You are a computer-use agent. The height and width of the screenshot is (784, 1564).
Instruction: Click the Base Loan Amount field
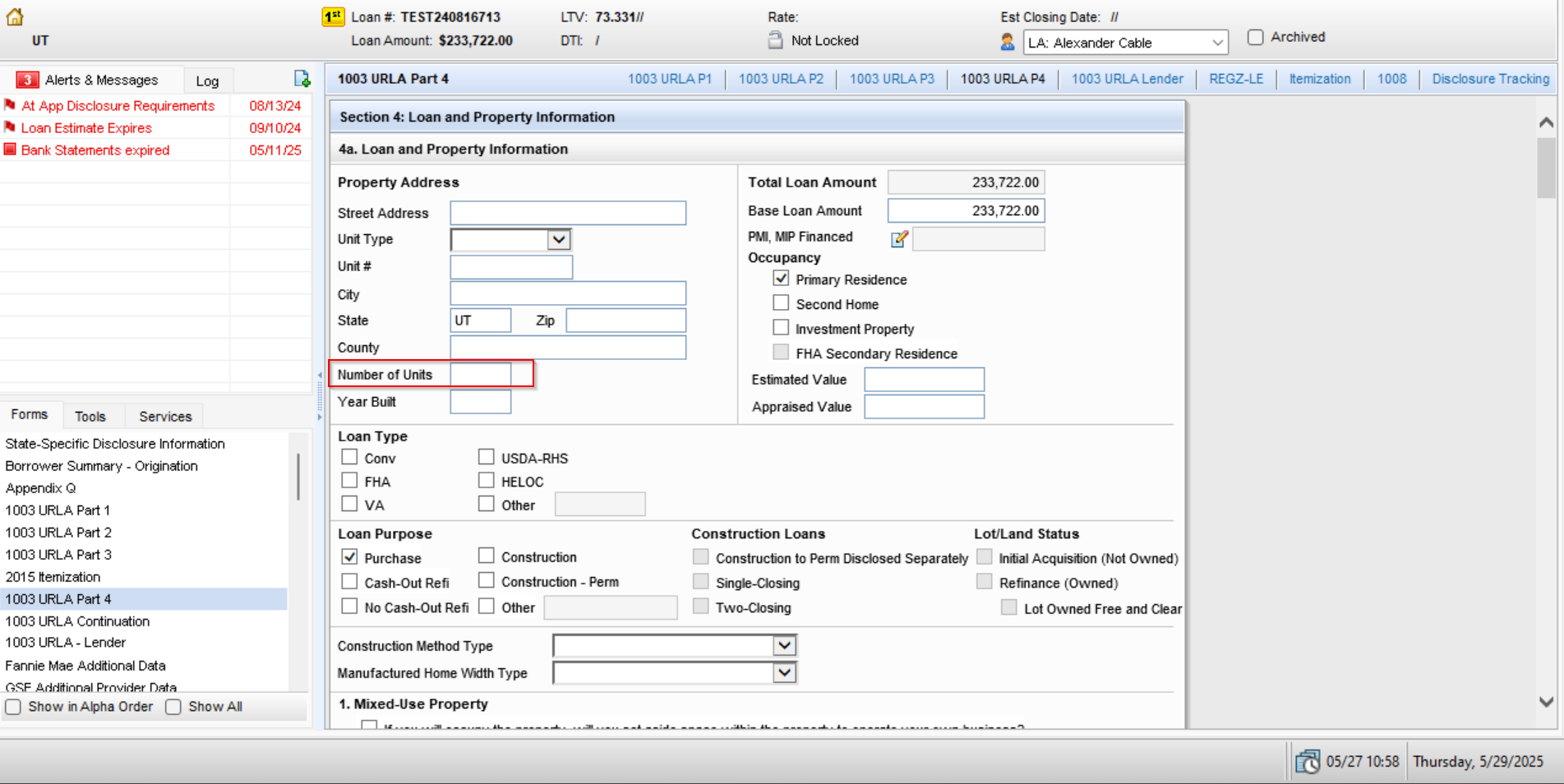[966, 210]
